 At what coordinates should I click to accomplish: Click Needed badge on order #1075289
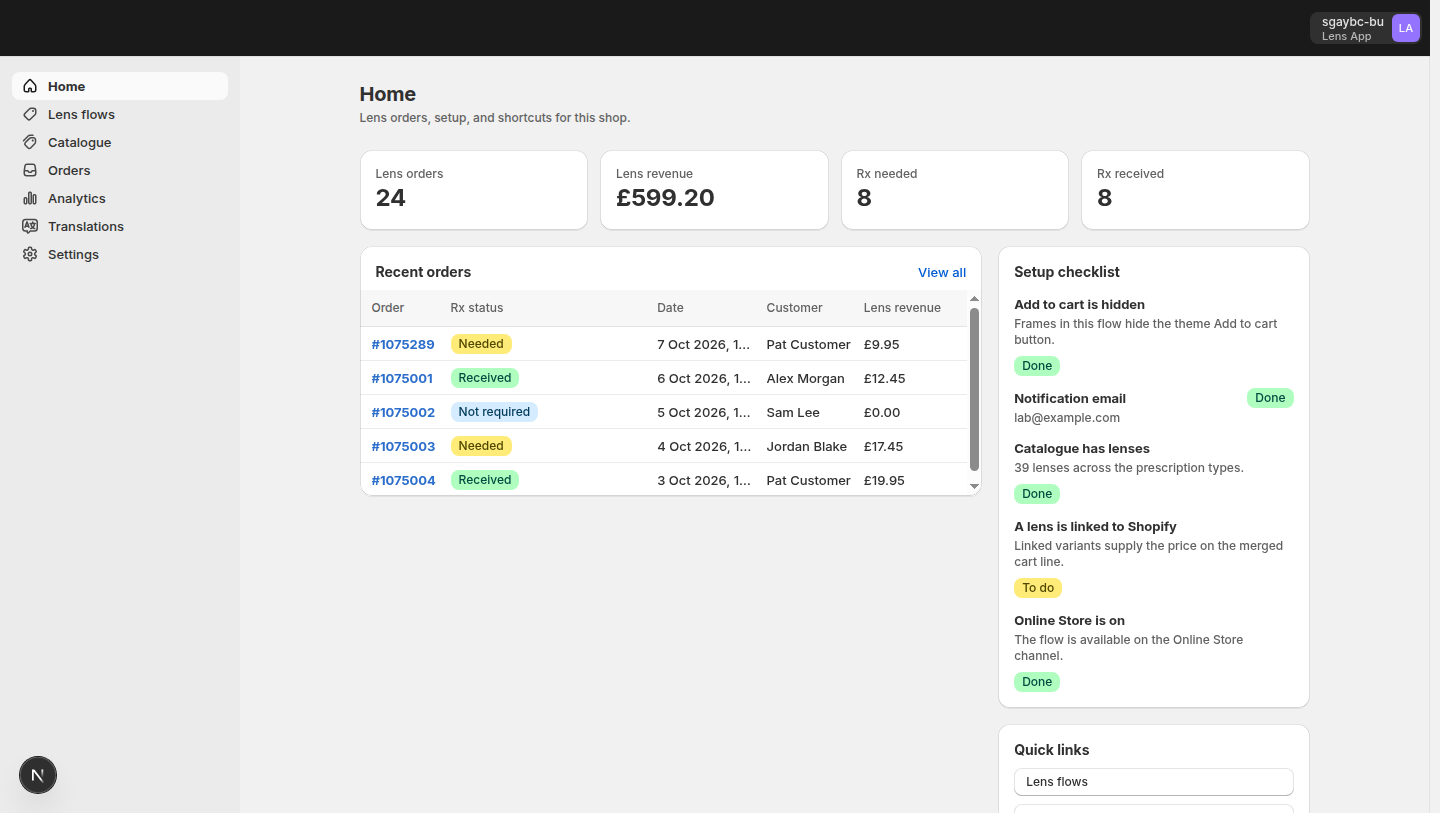(x=481, y=344)
